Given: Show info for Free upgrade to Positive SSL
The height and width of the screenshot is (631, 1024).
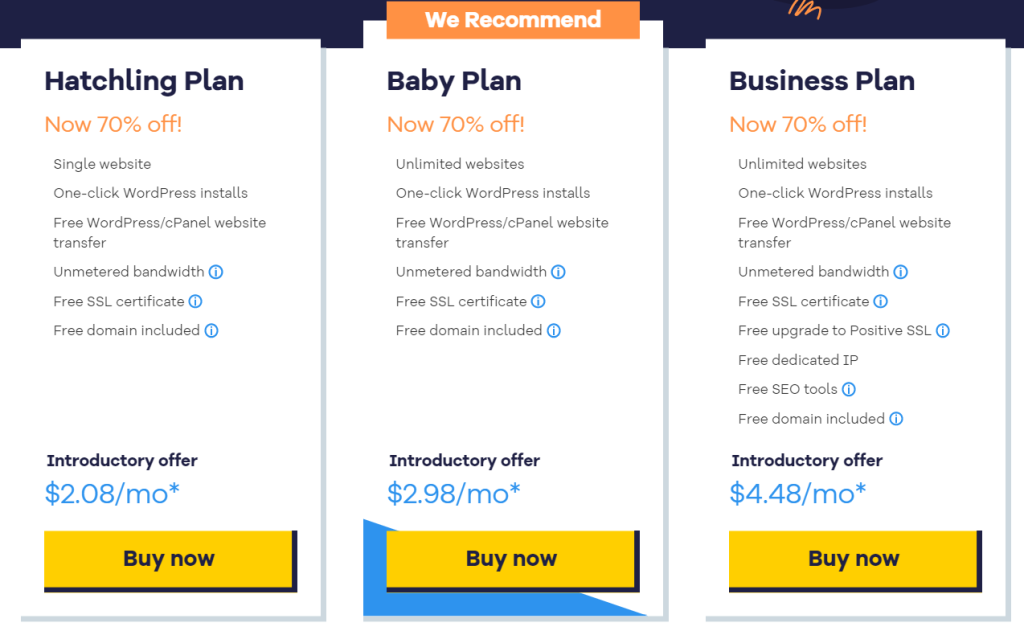Looking at the screenshot, I should (x=943, y=331).
